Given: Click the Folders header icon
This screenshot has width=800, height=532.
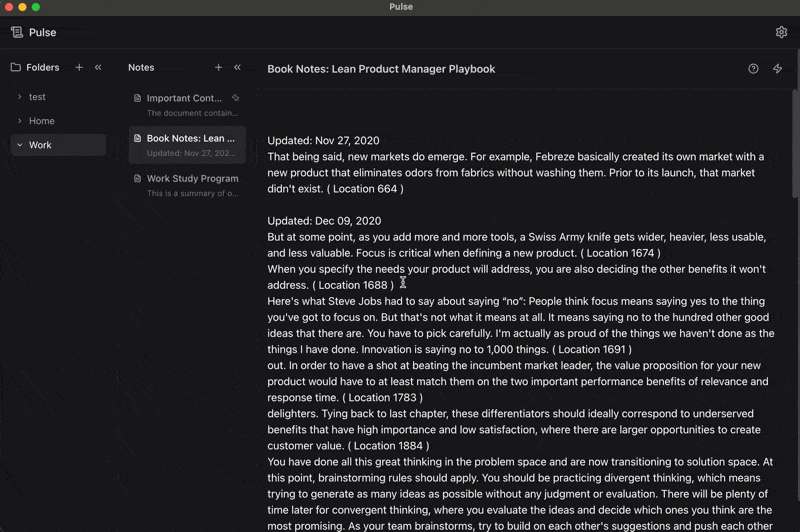Looking at the screenshot, I should (x=16, y=68).
